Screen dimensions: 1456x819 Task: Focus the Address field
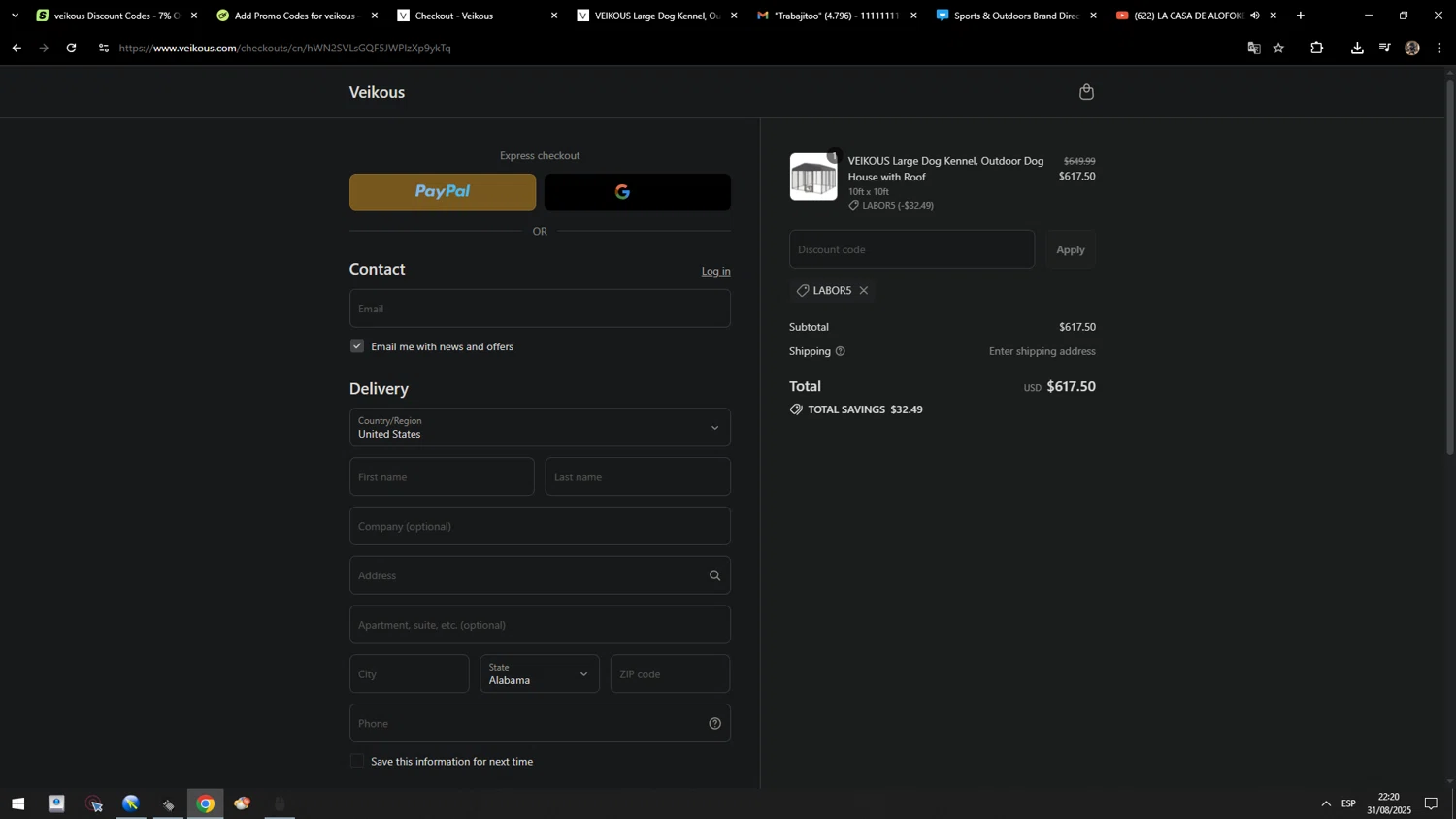click(540, 575)
